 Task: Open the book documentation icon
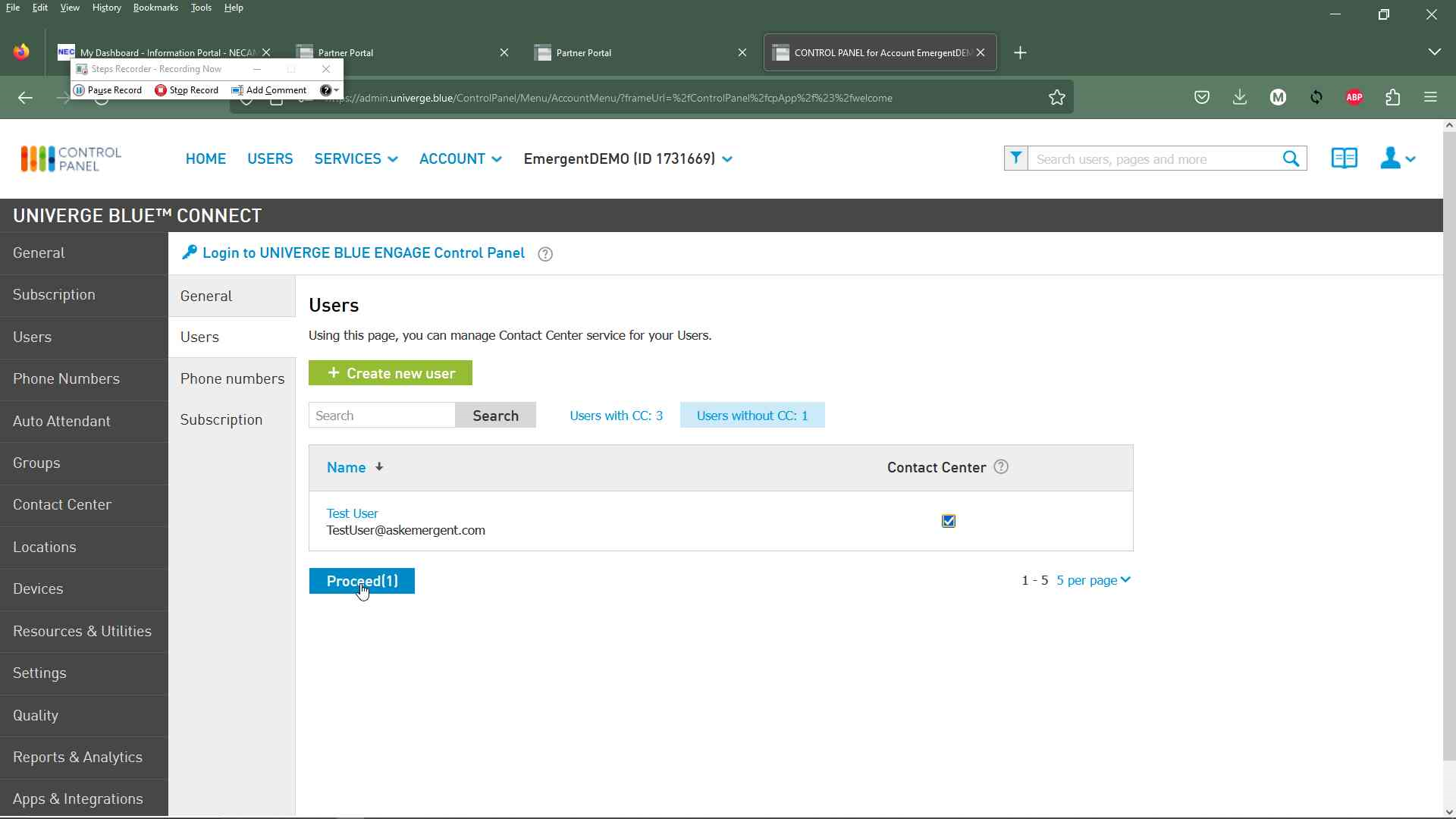click(x=1345, y=158)
